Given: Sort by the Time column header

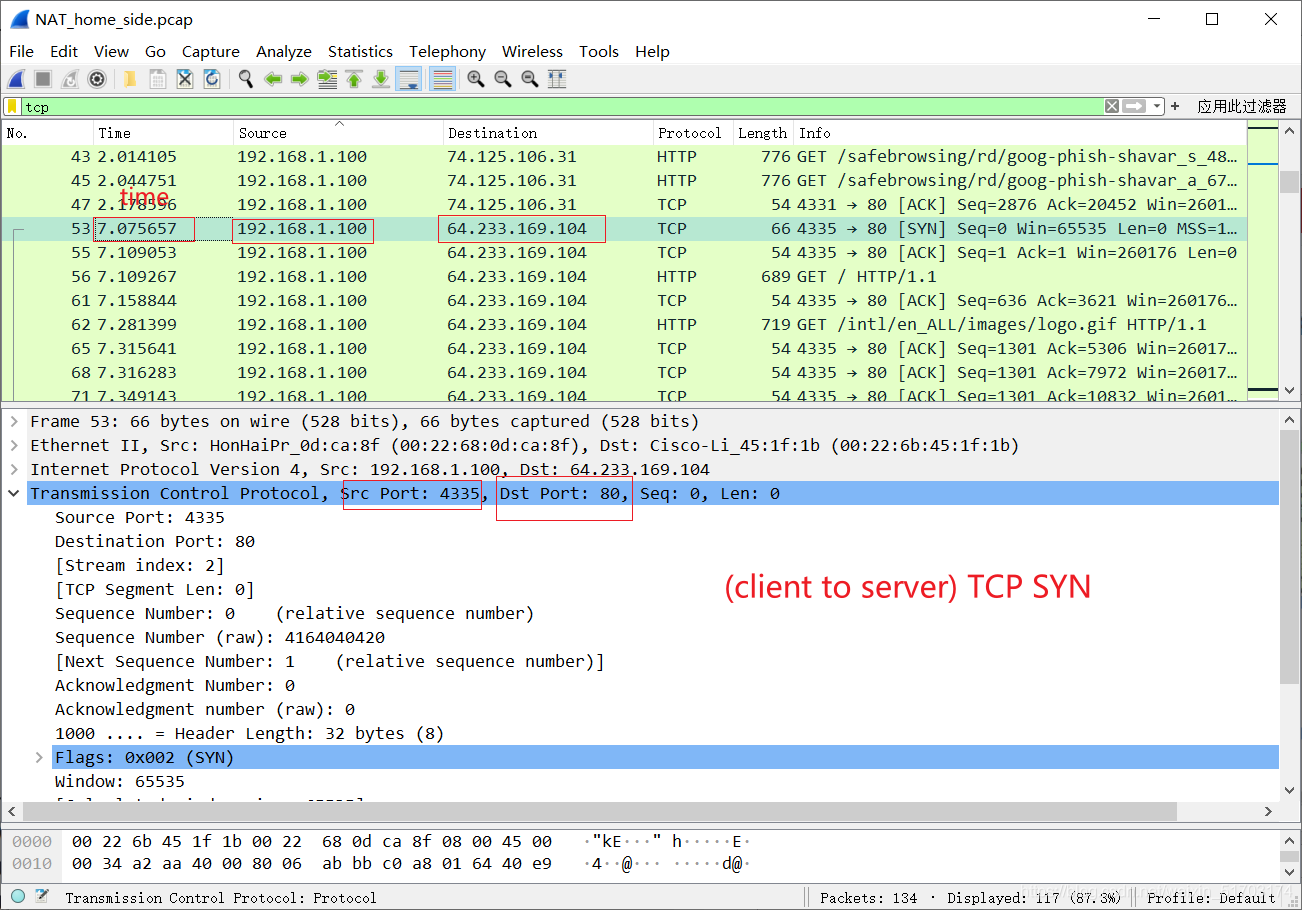Looking at the screenshot, I should pyautogui.click(x=164, y=133).
